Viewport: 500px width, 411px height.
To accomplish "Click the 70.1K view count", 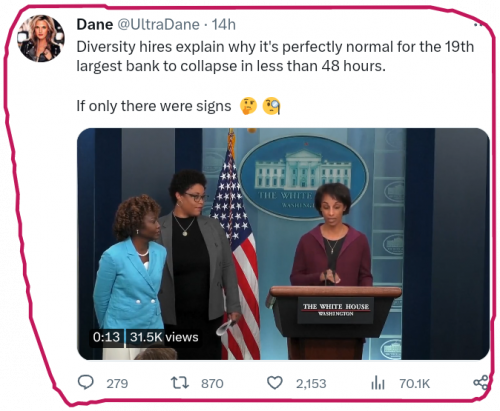I will point(415,383).
